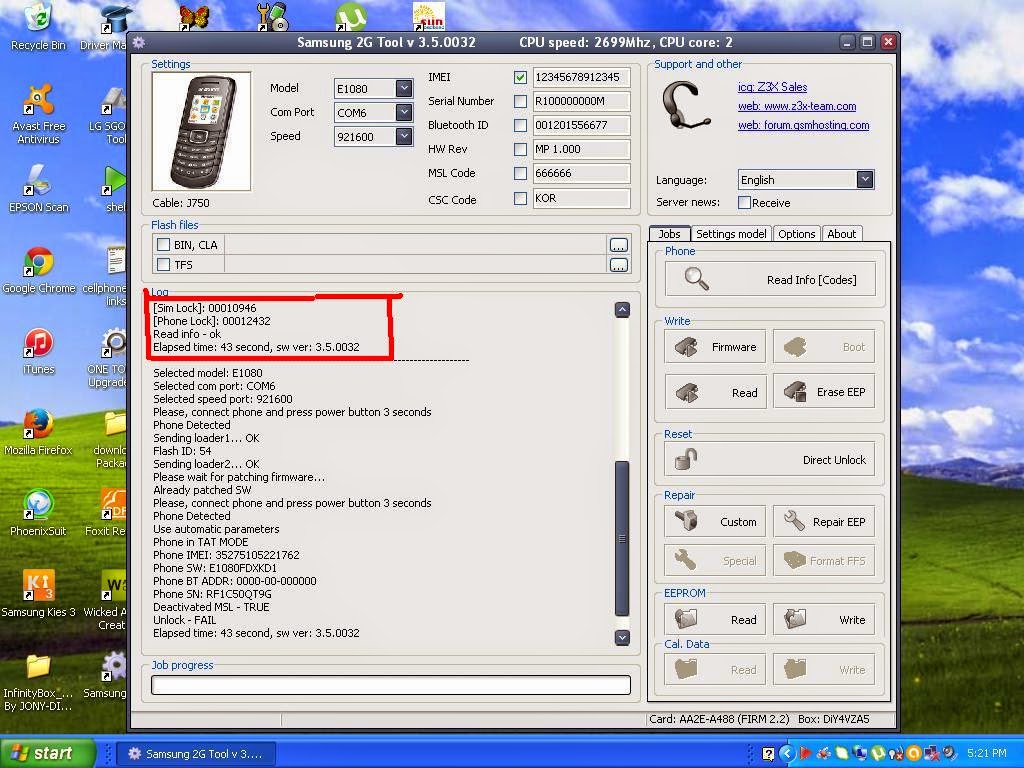Open the About tab
The image size is (1024, 768).
click(842, 233)
